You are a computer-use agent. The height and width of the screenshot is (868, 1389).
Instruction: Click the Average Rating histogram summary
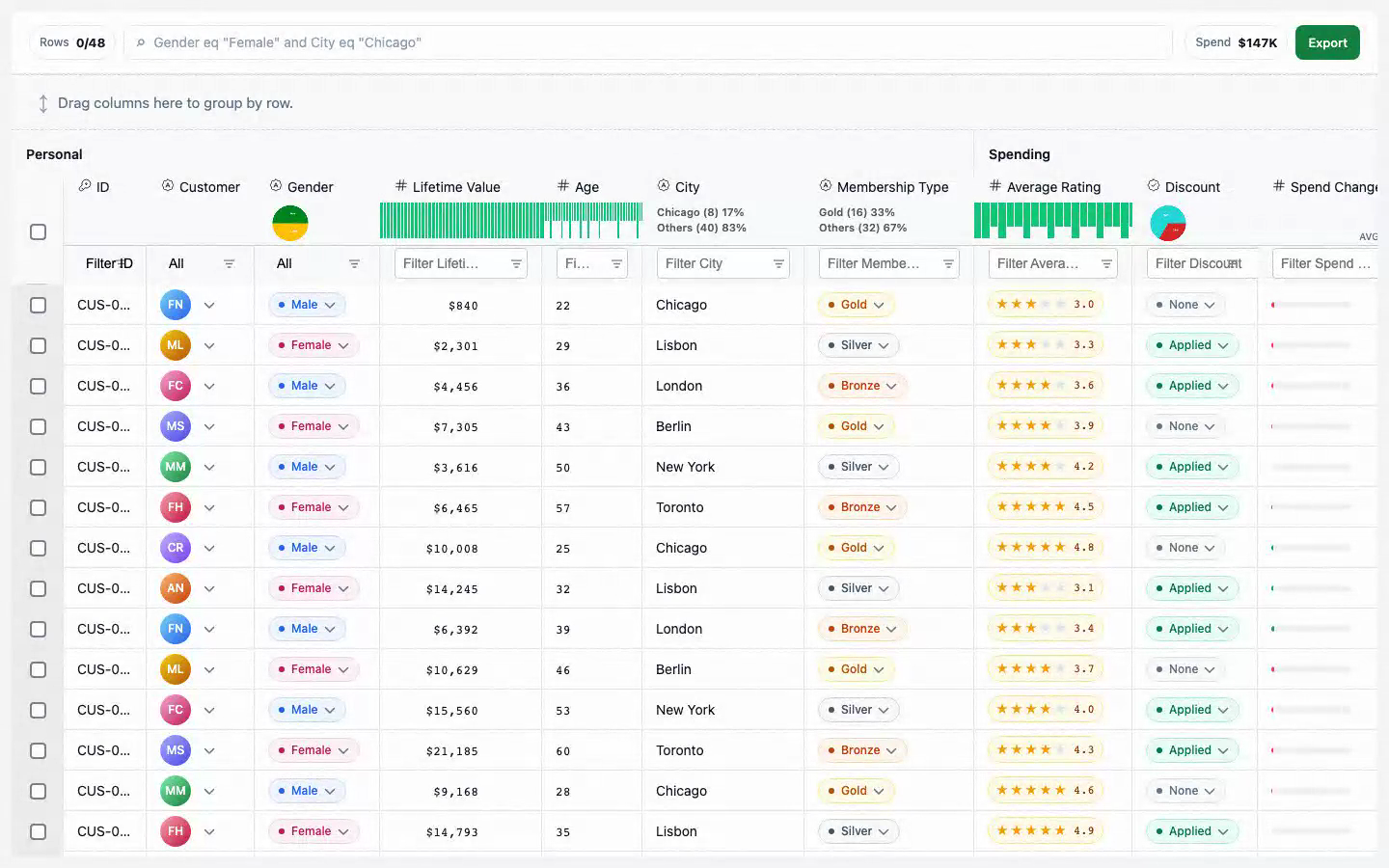tap(1053, 220)
